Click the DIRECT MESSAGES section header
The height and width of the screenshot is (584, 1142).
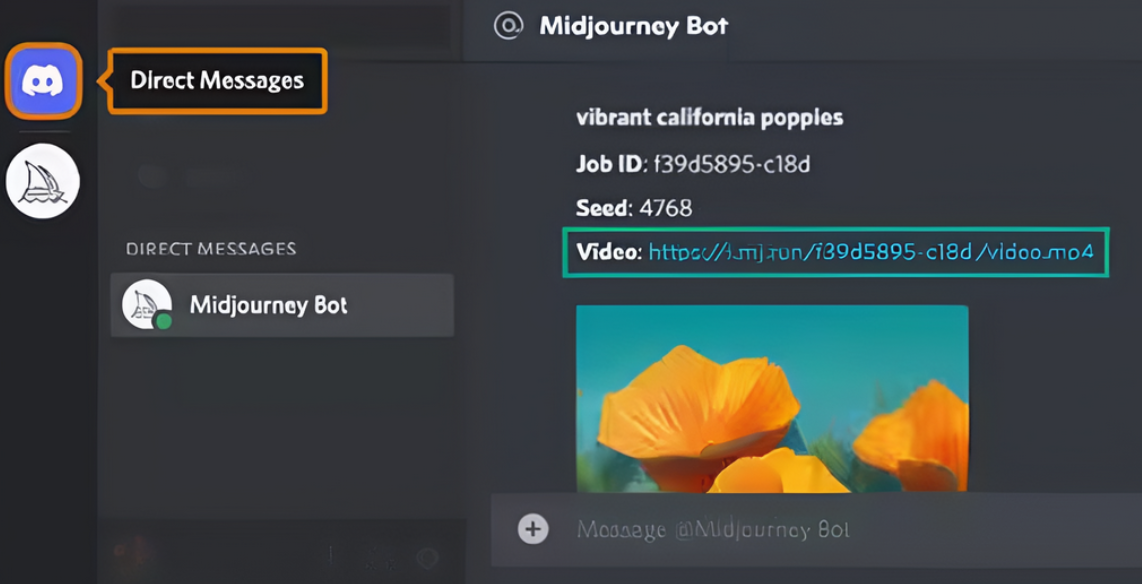coord(211,248)
